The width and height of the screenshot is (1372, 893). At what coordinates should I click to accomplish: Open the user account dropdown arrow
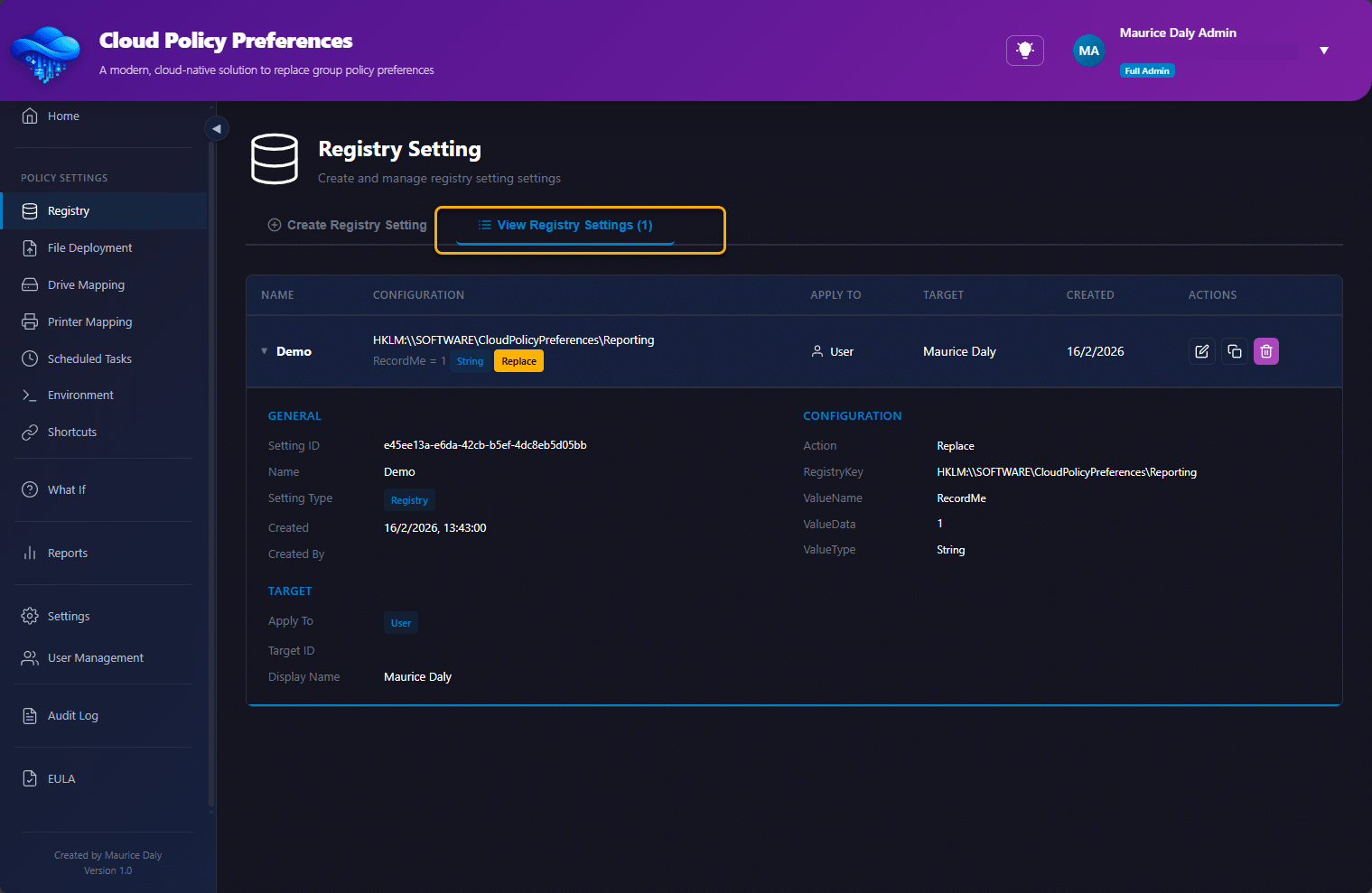1323,51
